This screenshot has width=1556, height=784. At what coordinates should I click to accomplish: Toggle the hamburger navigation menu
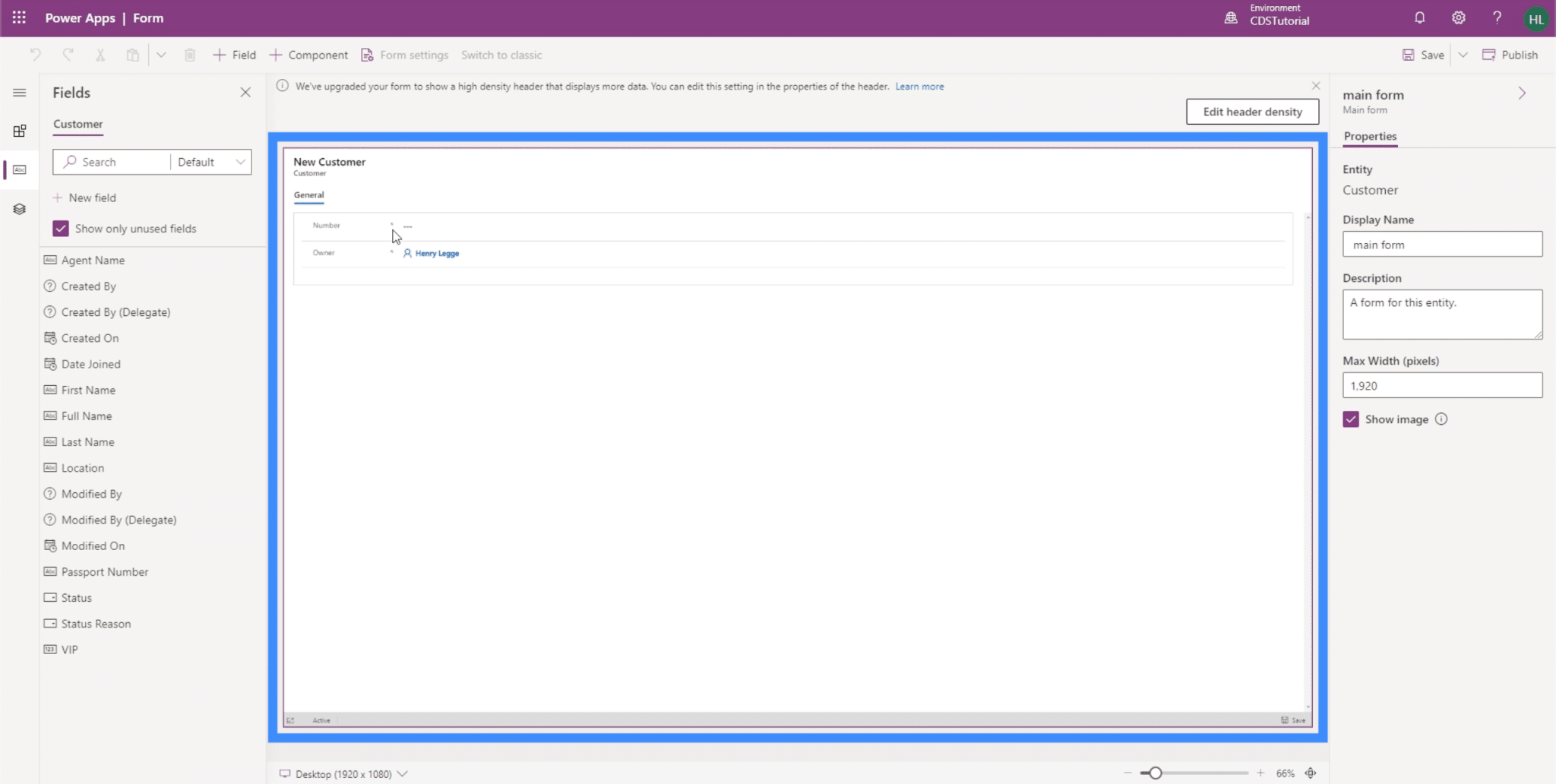(x=20, y=93)
